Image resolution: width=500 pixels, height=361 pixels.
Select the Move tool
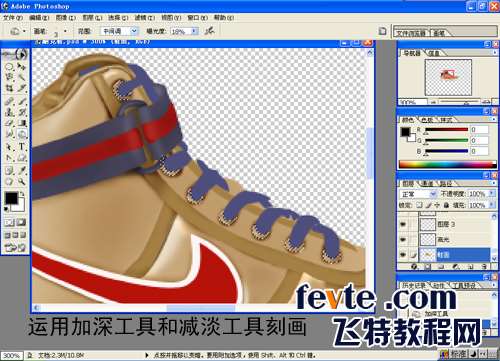tap(22, 66)
